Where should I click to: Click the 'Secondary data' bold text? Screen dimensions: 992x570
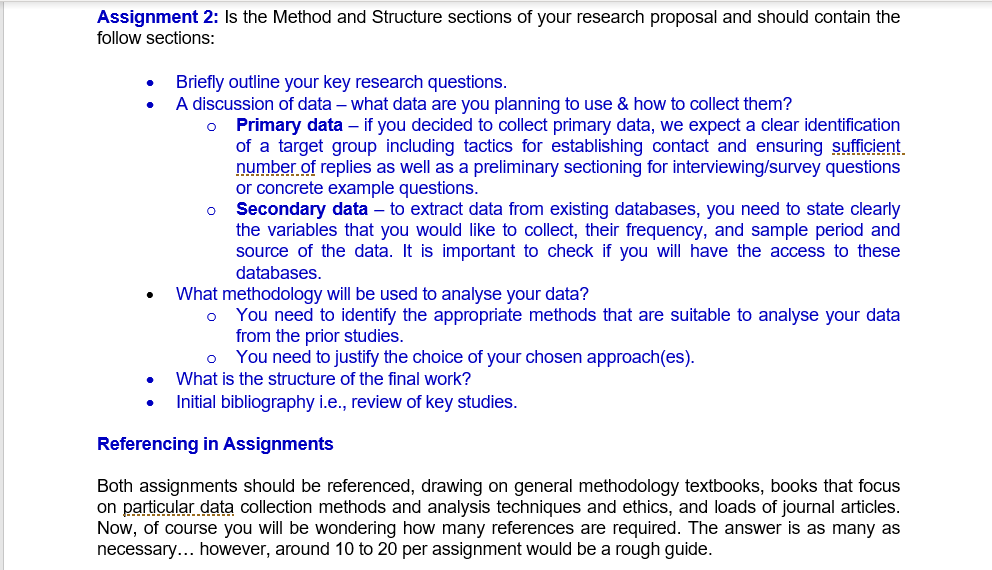(x=302, y=209)
